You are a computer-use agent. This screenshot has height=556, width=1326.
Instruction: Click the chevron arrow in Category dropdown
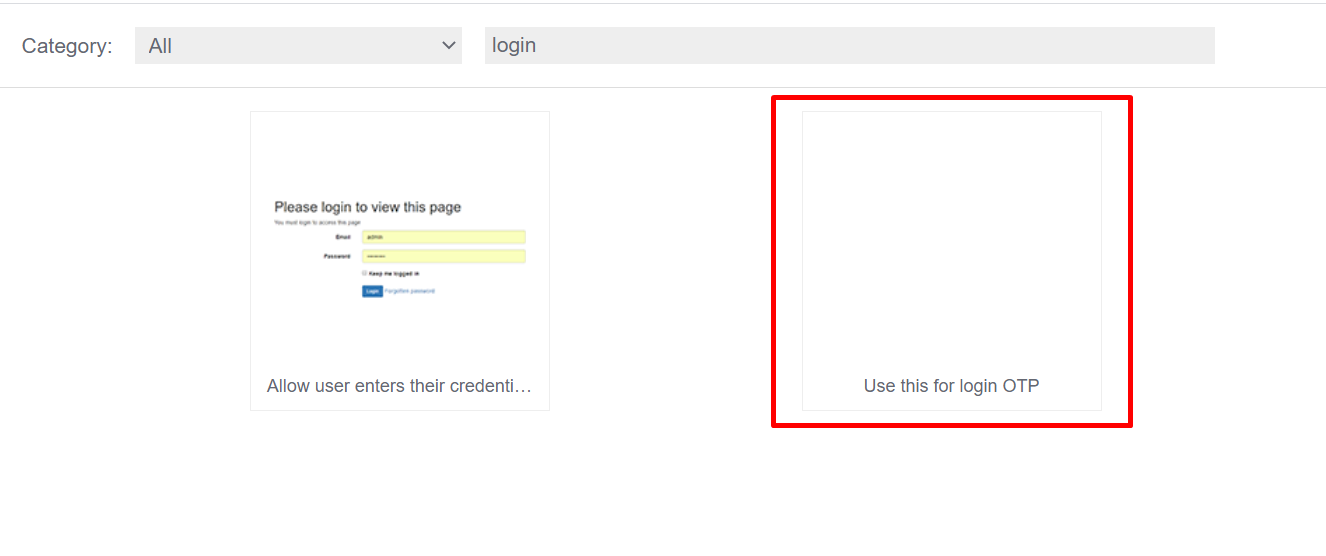448,46
